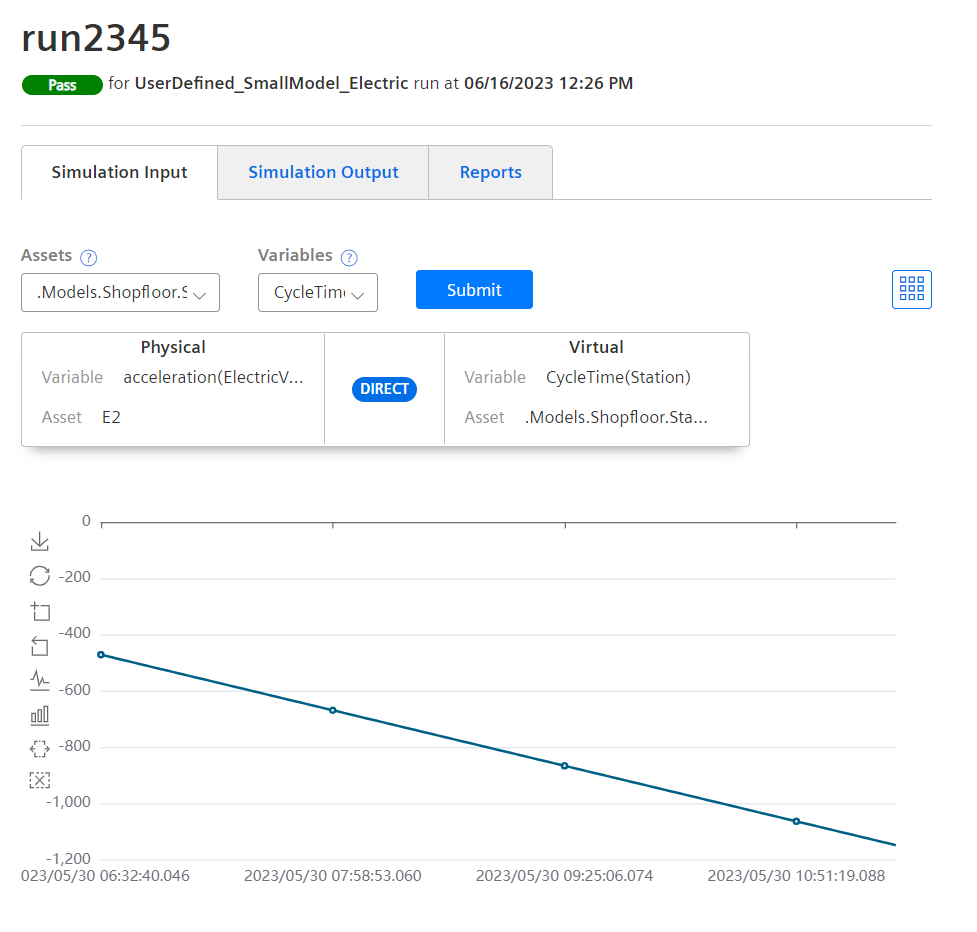Clear the chart selection area
Viewport: 977px width, 932px height.
point(39,780)
